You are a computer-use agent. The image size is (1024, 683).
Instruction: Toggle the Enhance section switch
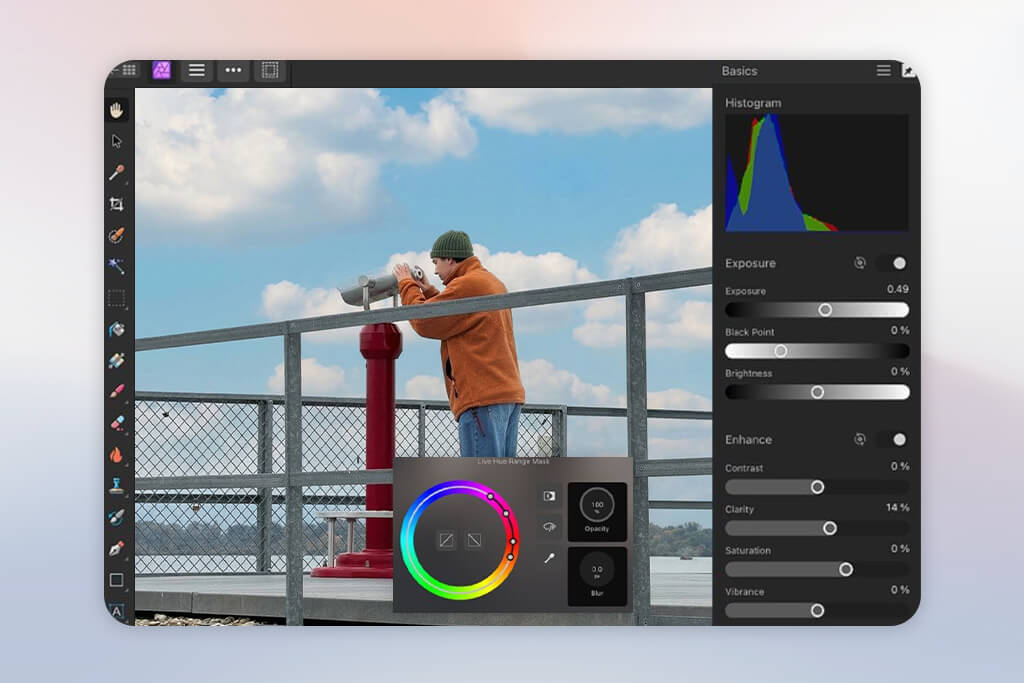[x=893, y=439]
